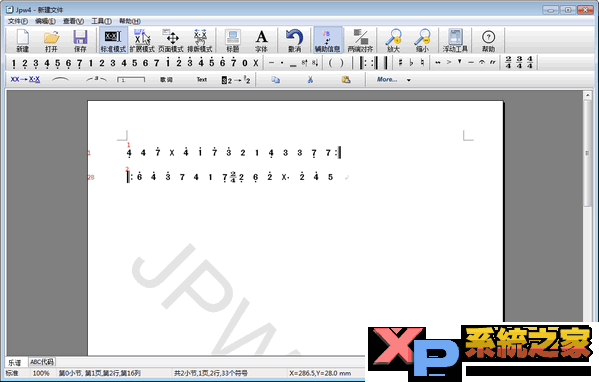Click the Text button in toolbar

tap(202, 79)
